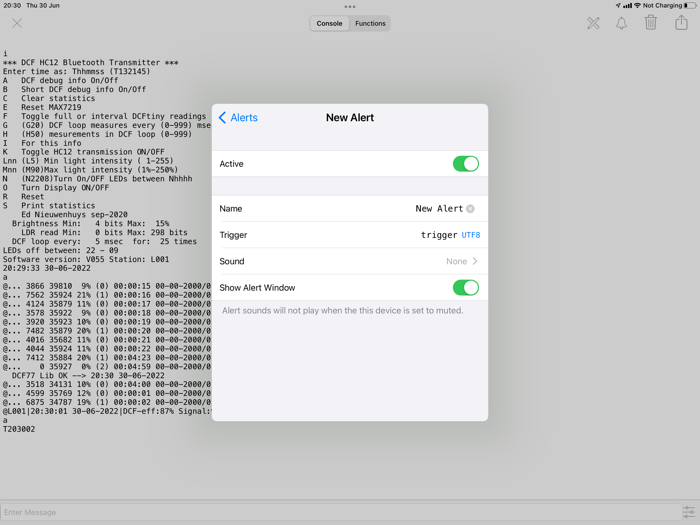Viewport: 700px width, 525px height.
Task: Select the muted device alert note
Action: click(x=342, y=310)
